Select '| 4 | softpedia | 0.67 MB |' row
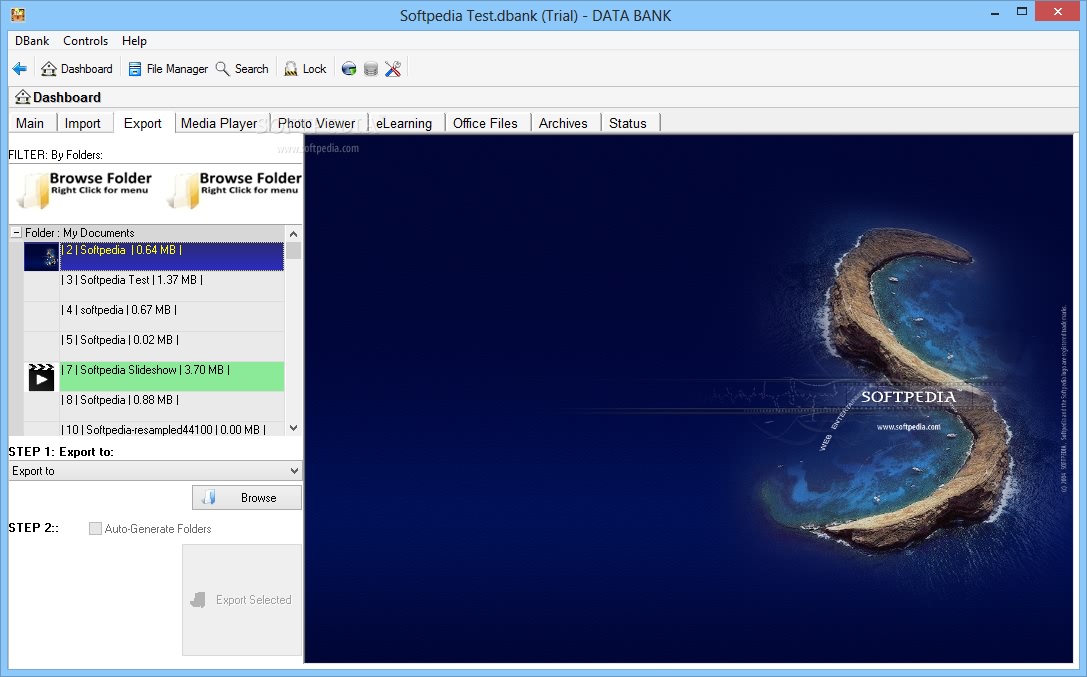Screen dimensions: 1087x677 tap(172, 316)
